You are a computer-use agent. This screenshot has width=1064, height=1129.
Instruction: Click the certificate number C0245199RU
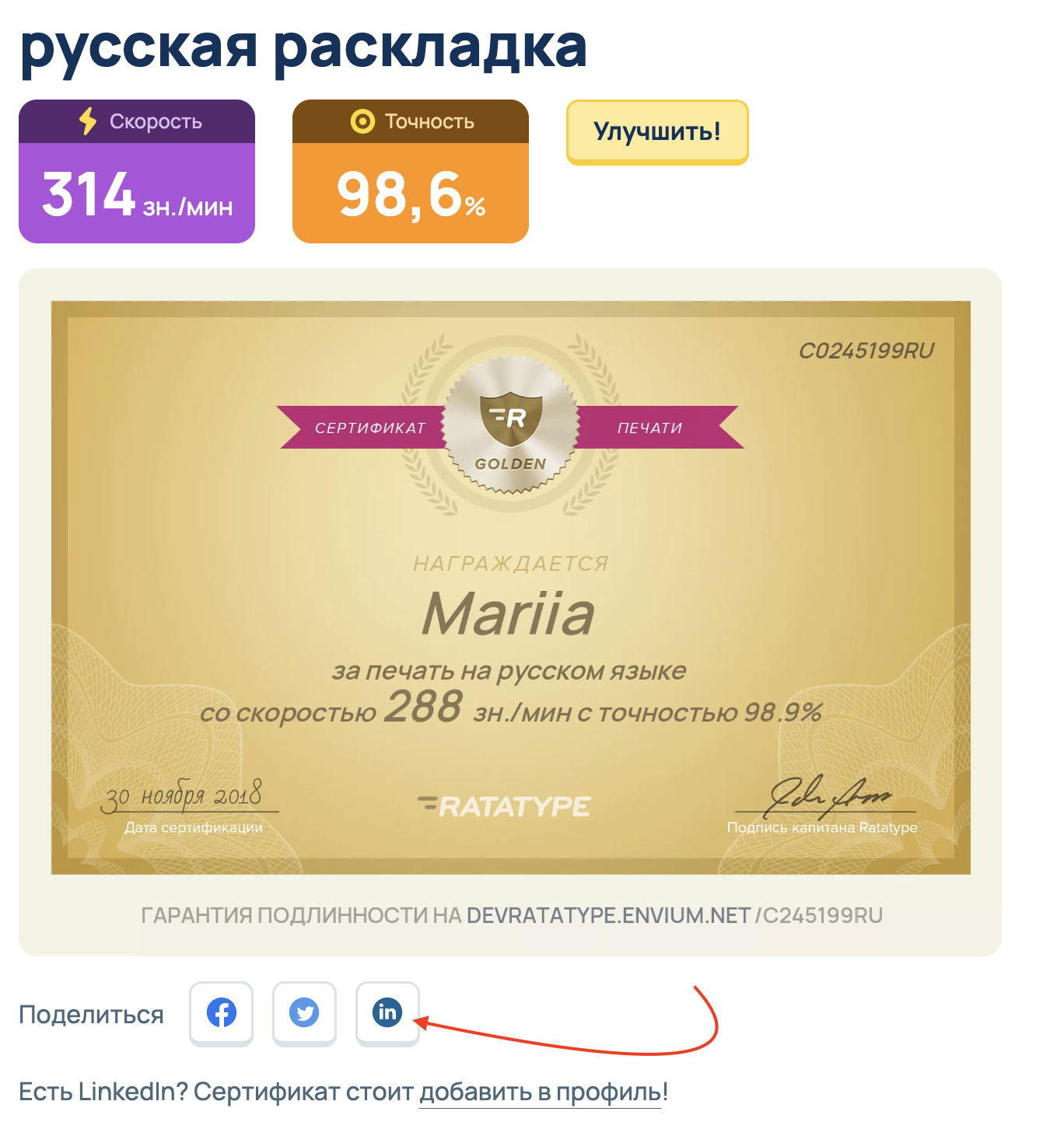tap(866, 351)
